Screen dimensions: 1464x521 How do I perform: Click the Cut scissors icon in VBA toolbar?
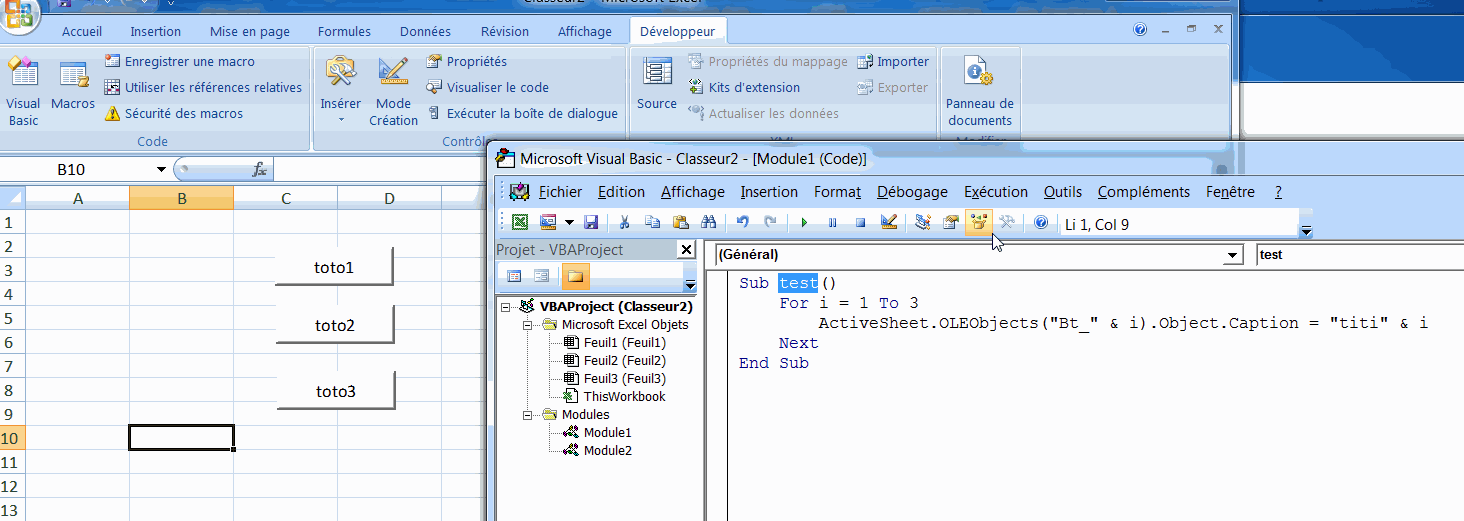(x=624, y=222)
